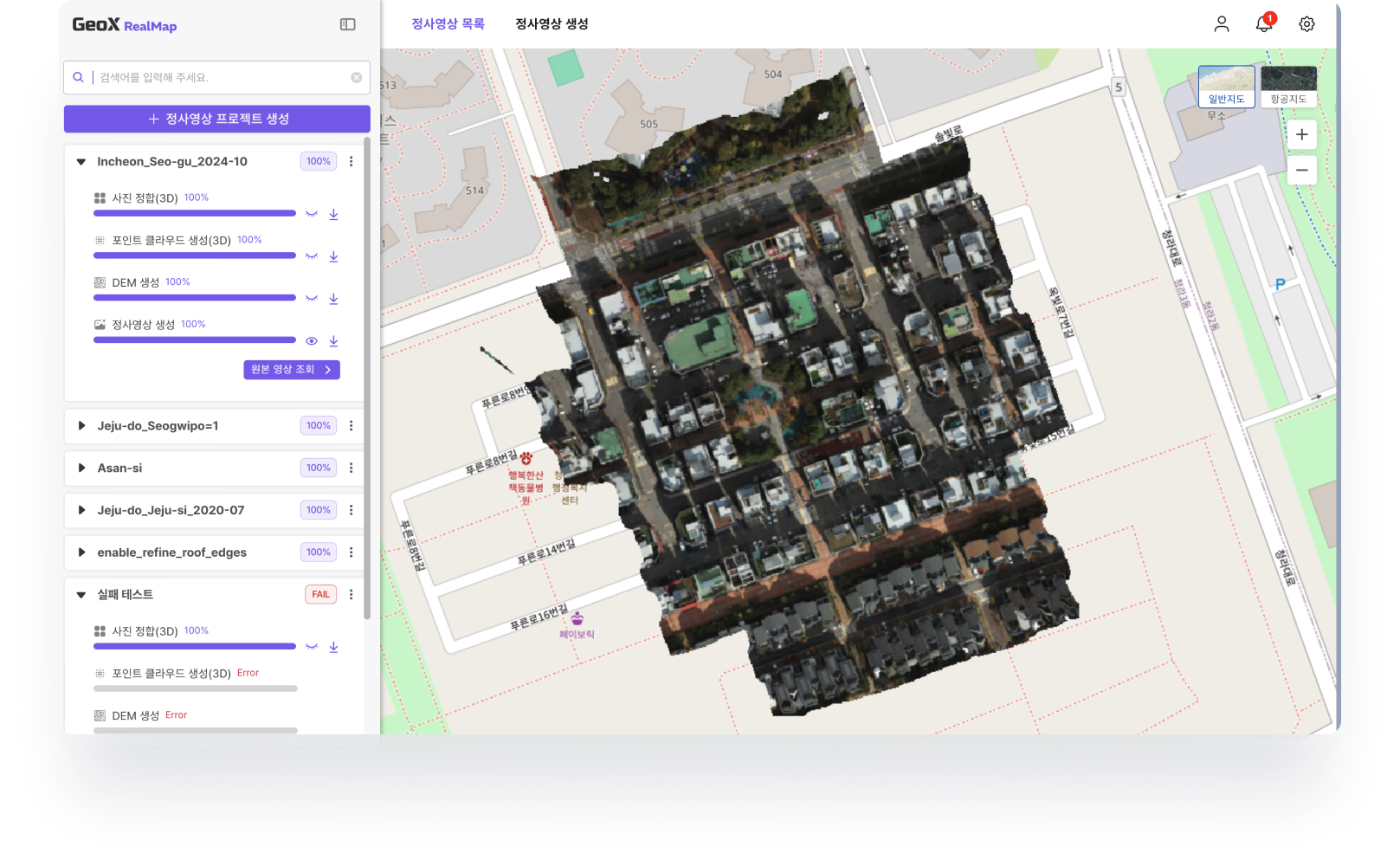Click the 정사영상 프로젝트 생성 button
The image size is (1400, 866).
(217, 120)
